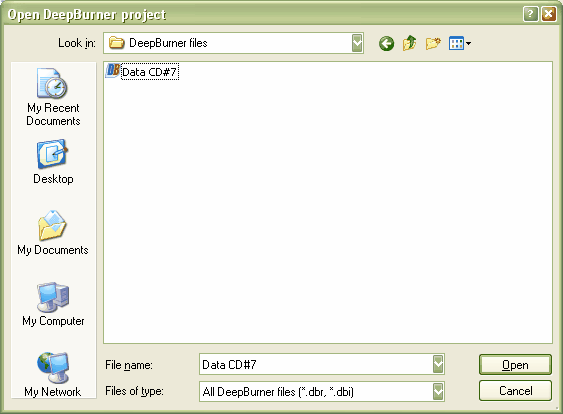Go to Desktop in places bar
The image size is (563, 414).
point(53,162)
